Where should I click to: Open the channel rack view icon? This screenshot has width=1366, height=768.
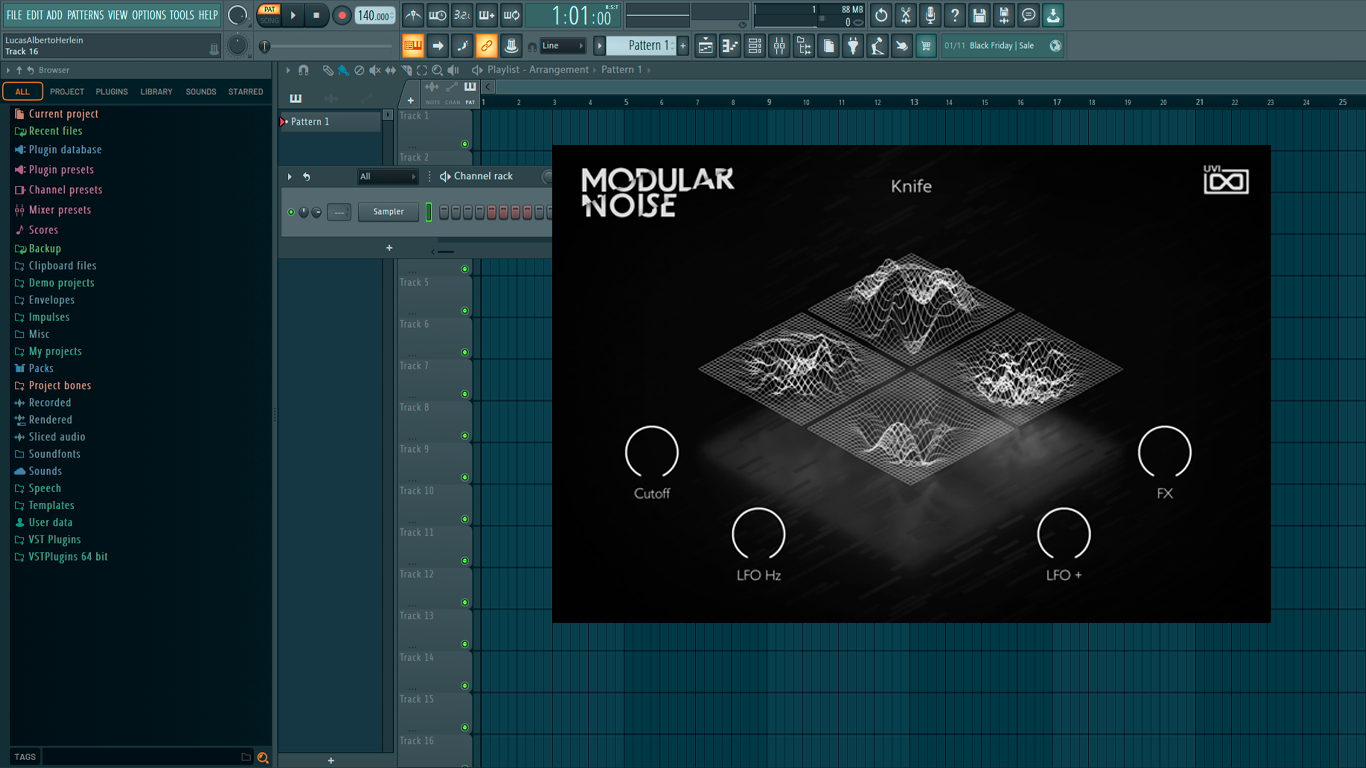click(755, 46)
